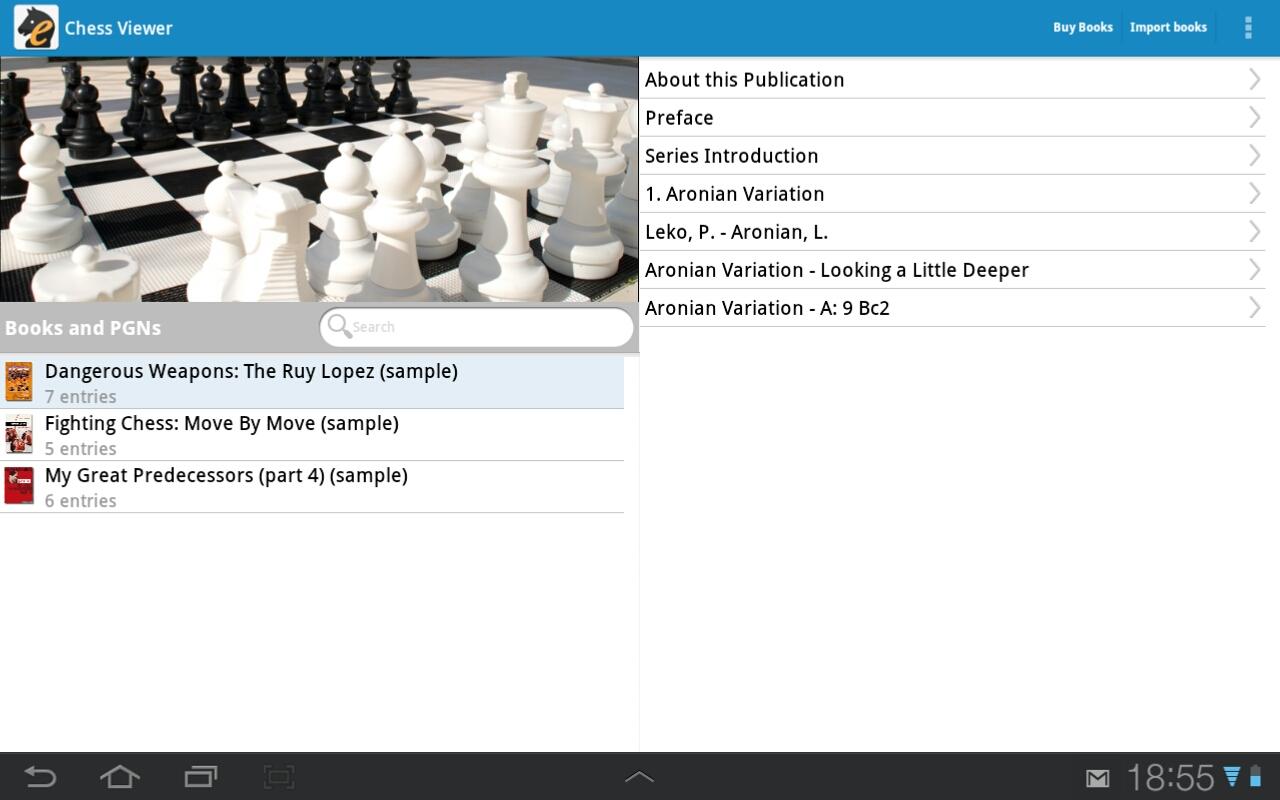The height and width of the screenshot is (800, 1280).
Task: Tap My Great Predecessors book cover icon
Action: pyautogui.click(x=19, y=486)
